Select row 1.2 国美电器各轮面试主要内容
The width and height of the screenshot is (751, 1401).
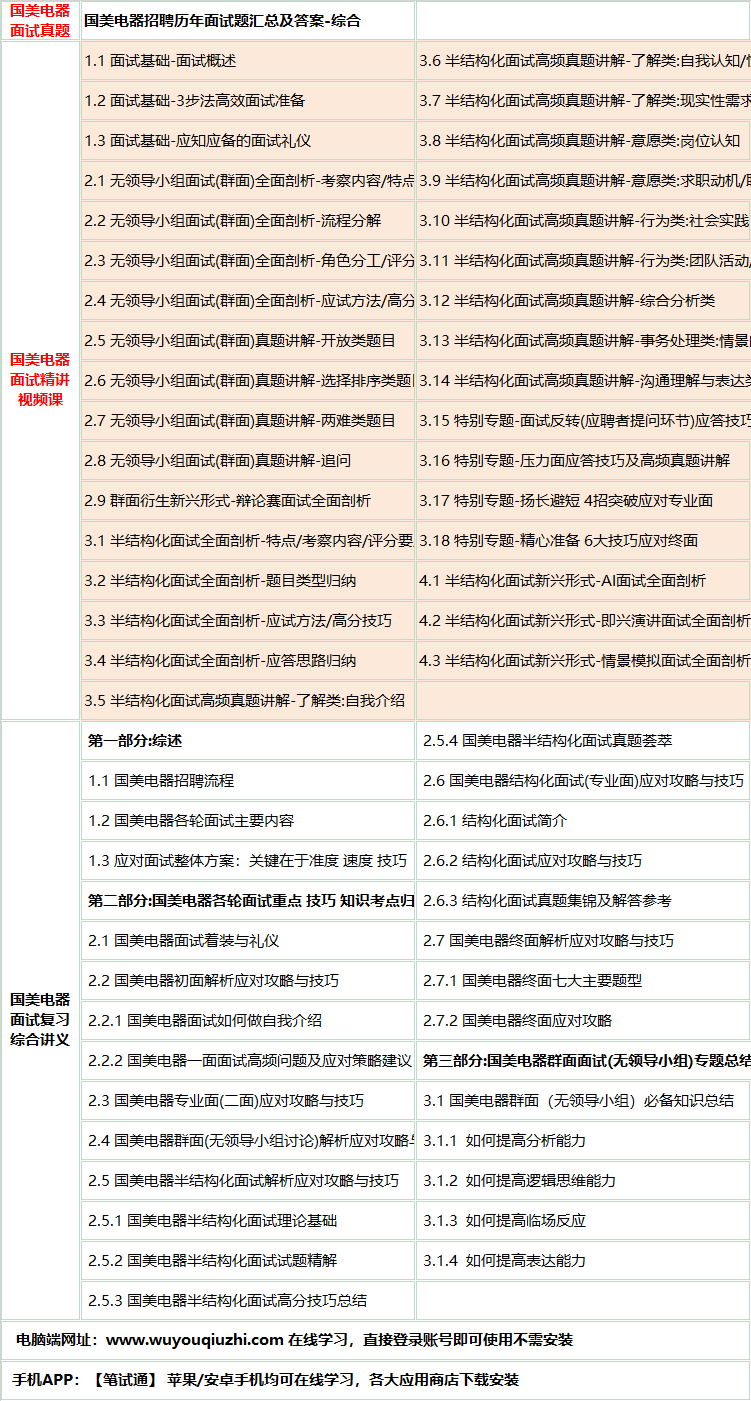pos(248,820)
